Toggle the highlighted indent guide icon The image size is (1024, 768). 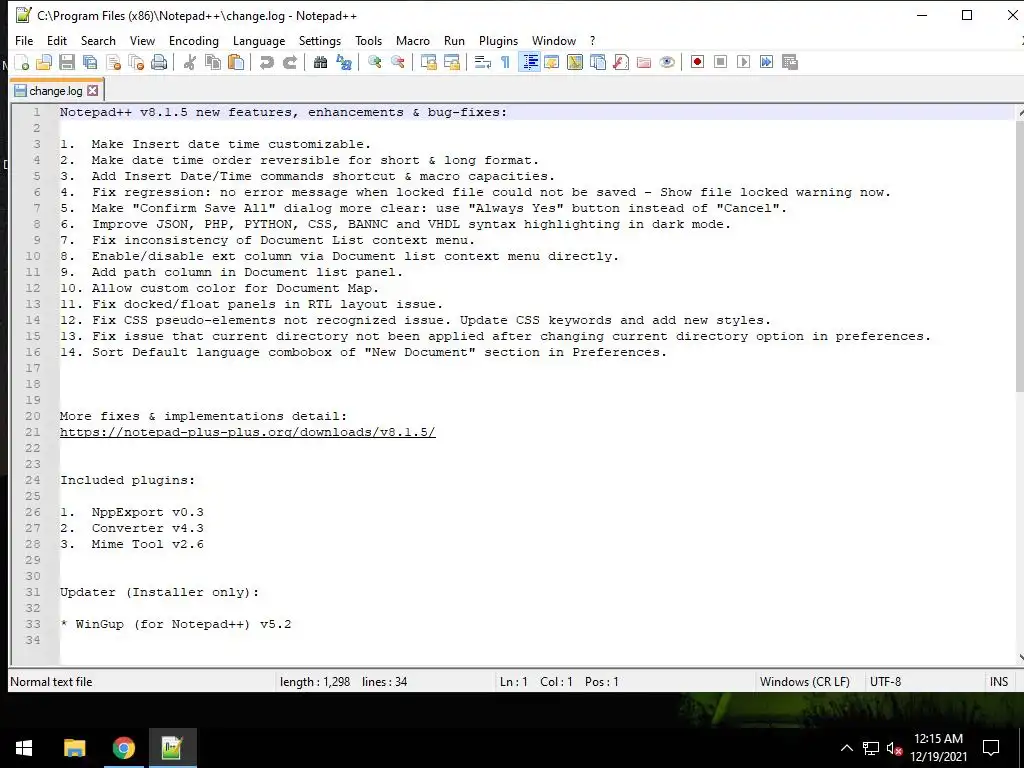click(x=529, y=62)
